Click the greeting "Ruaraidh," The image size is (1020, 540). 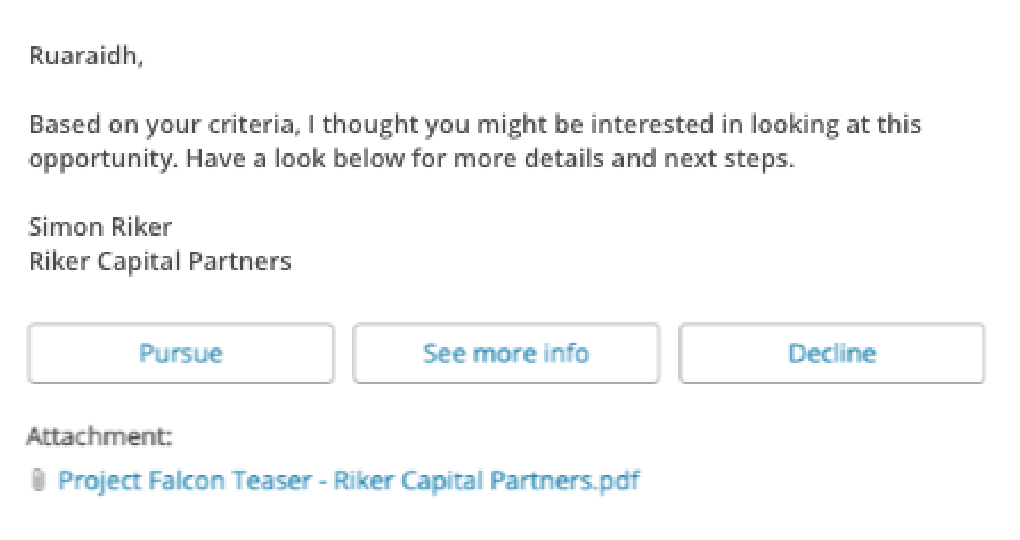(x=86, y=56)
